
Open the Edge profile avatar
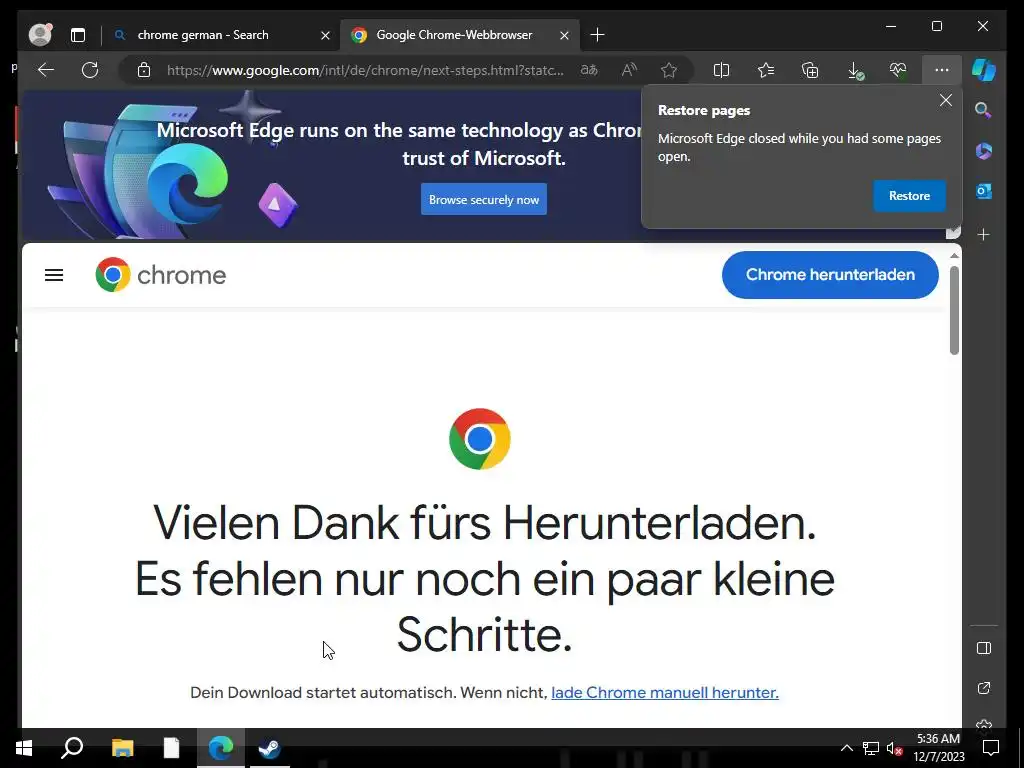tap(40, 35)
